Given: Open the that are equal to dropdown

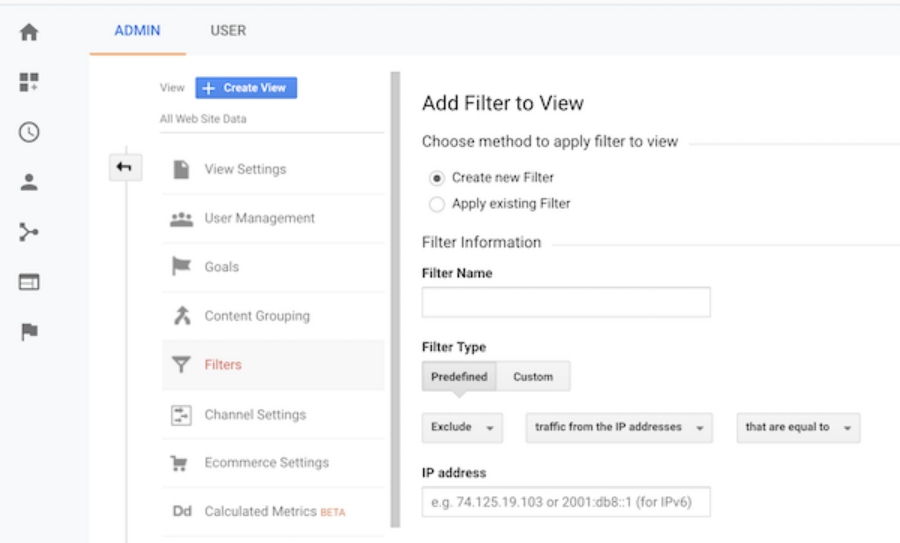Looking at the screenshot, I should [x=797, y=427].
